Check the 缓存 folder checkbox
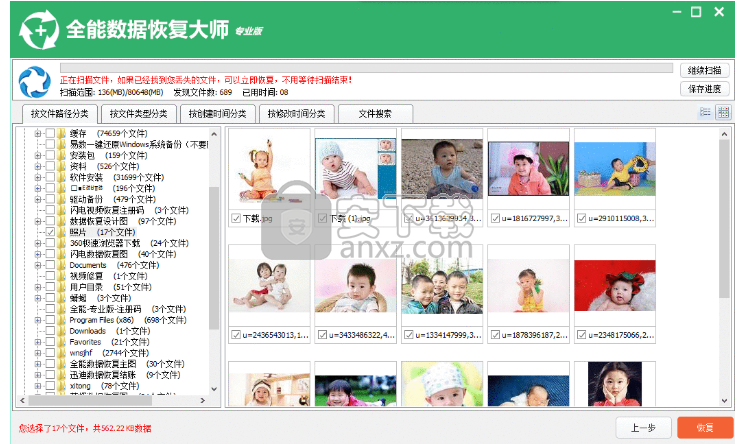 (50, 133)
